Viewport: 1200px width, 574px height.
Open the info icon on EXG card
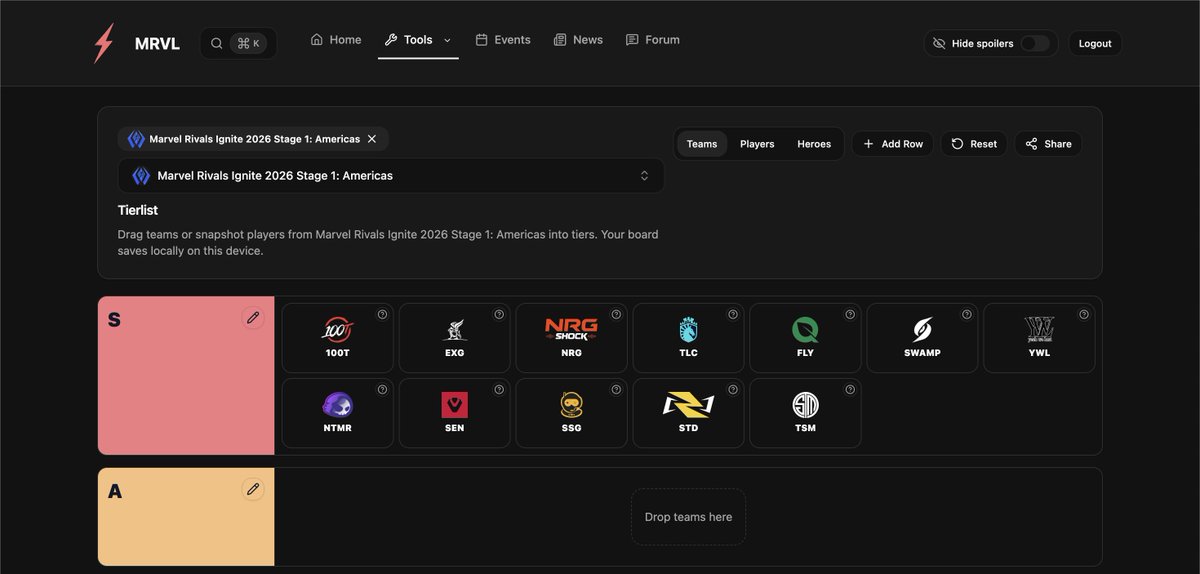[x=499, y=314]
